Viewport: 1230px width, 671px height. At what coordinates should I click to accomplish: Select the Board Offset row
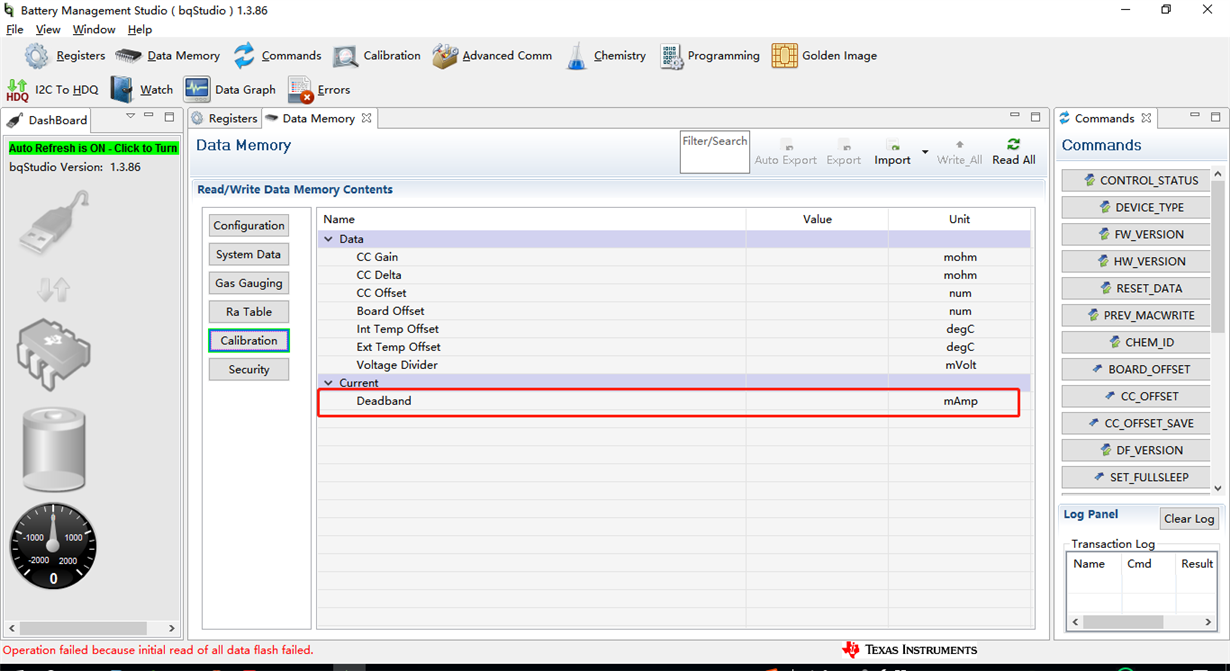click(x=674, y=312)
